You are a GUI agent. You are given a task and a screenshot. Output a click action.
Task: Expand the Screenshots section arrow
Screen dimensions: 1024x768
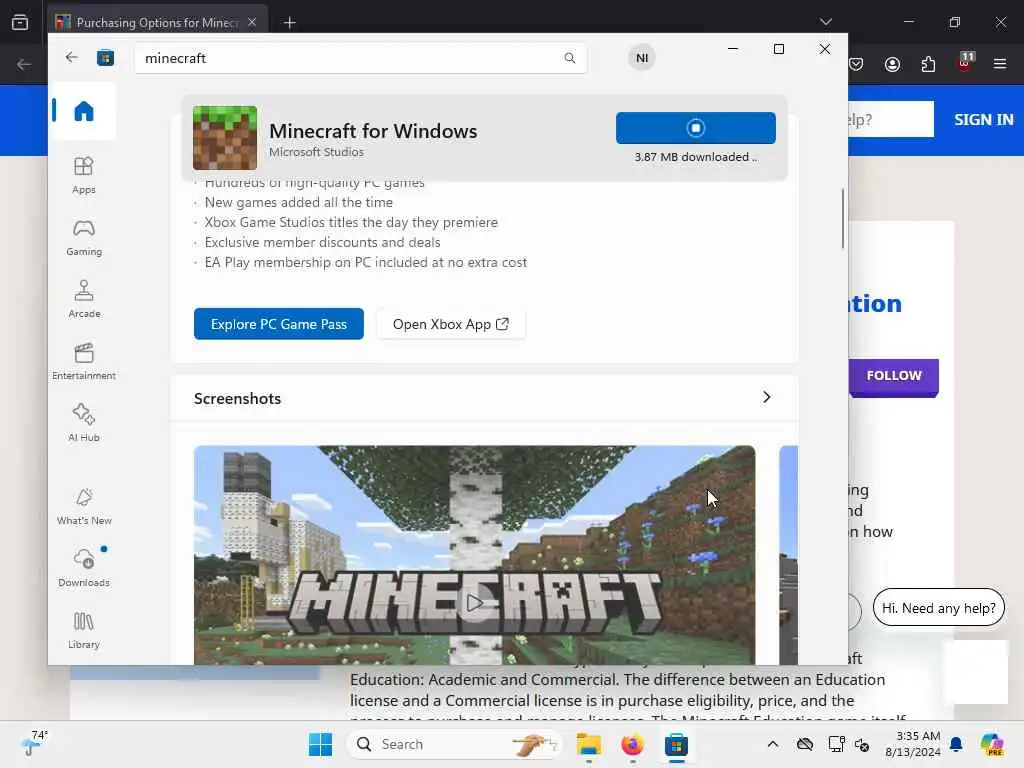(767, 397)
